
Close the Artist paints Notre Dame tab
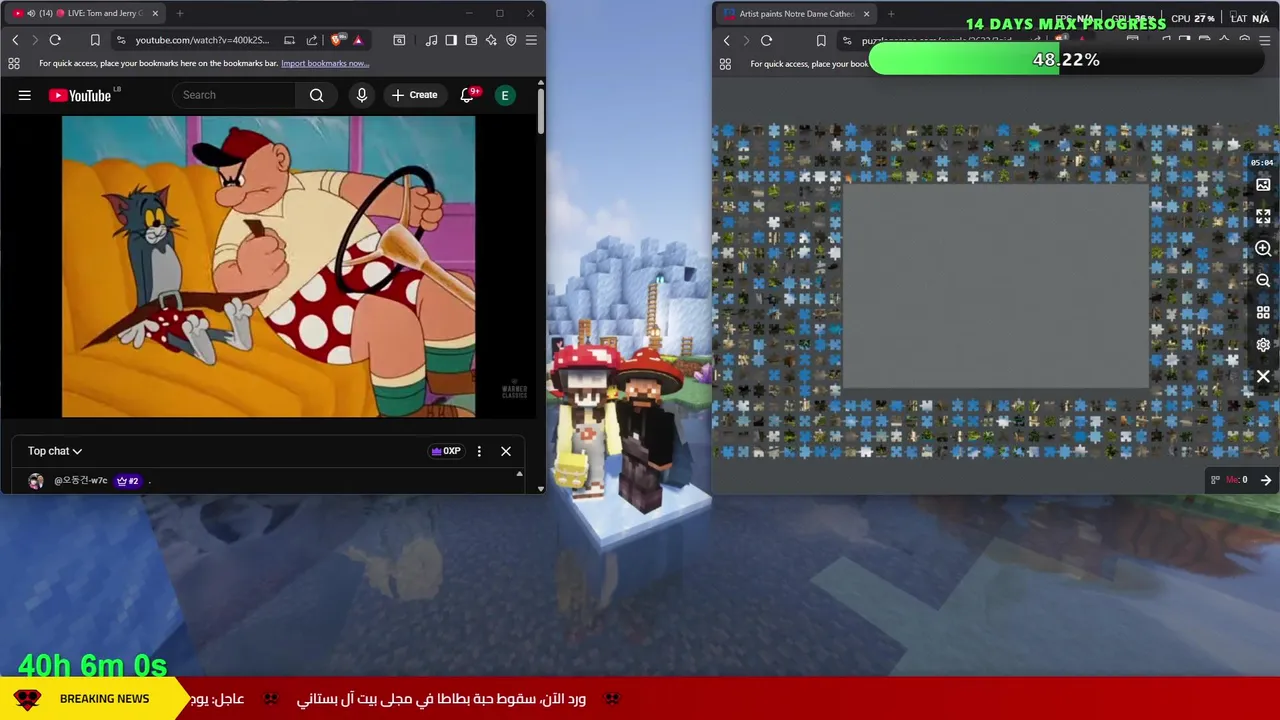pyautogui.click(x=866, y=14)
